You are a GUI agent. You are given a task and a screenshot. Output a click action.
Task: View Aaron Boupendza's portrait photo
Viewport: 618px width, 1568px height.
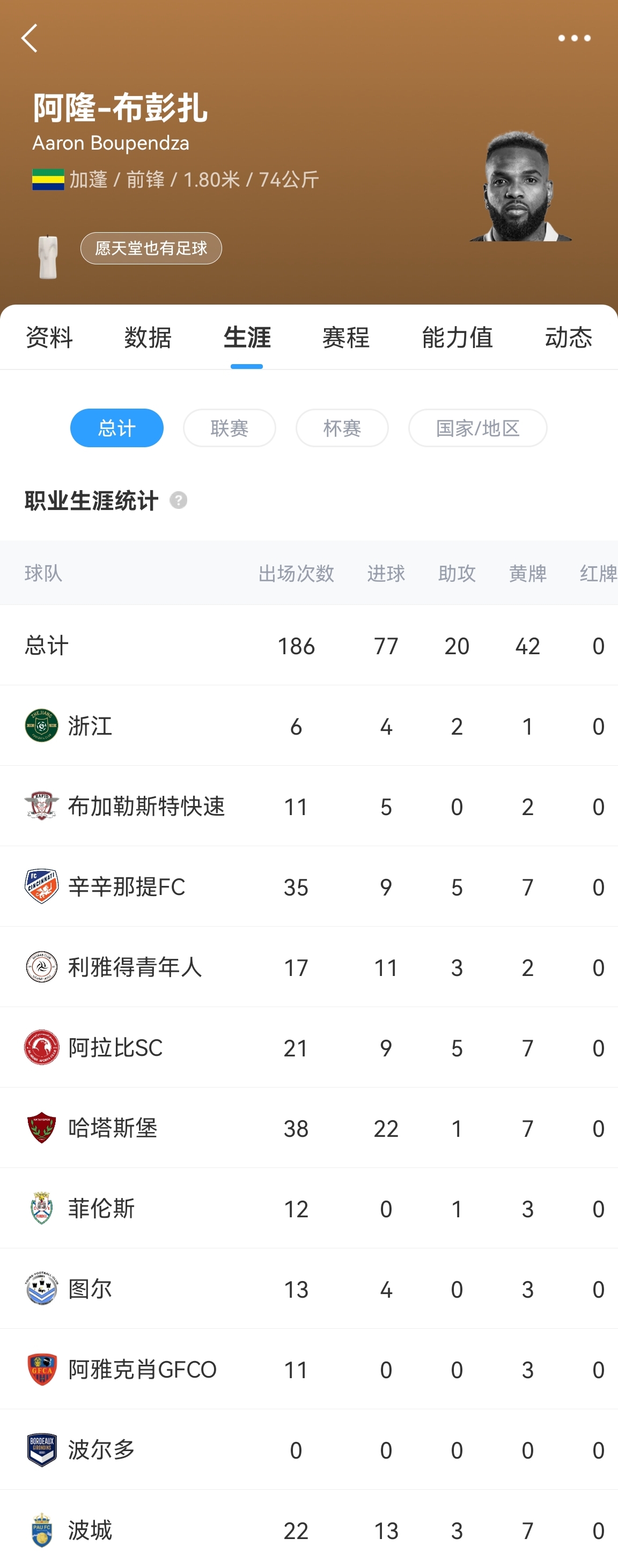pos(520,186)
